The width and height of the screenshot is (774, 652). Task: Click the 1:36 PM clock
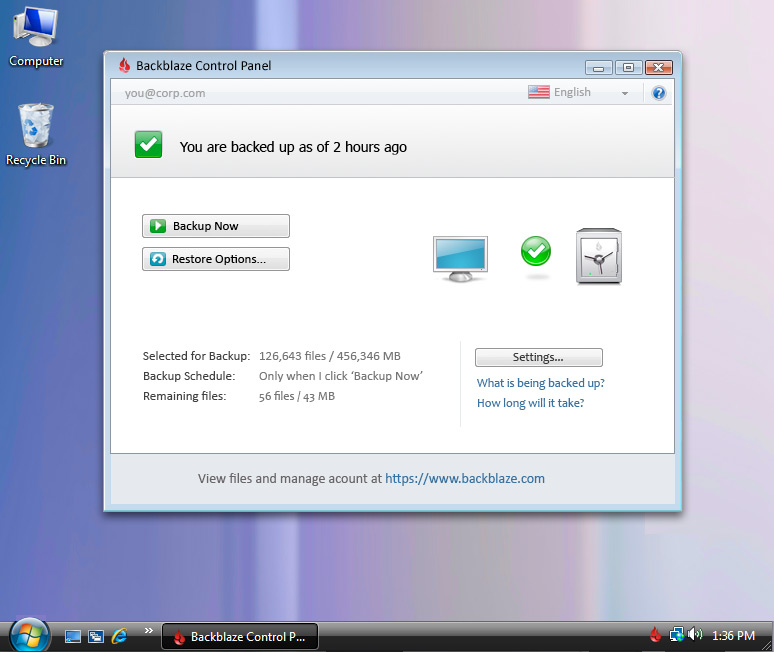point(733,636)
